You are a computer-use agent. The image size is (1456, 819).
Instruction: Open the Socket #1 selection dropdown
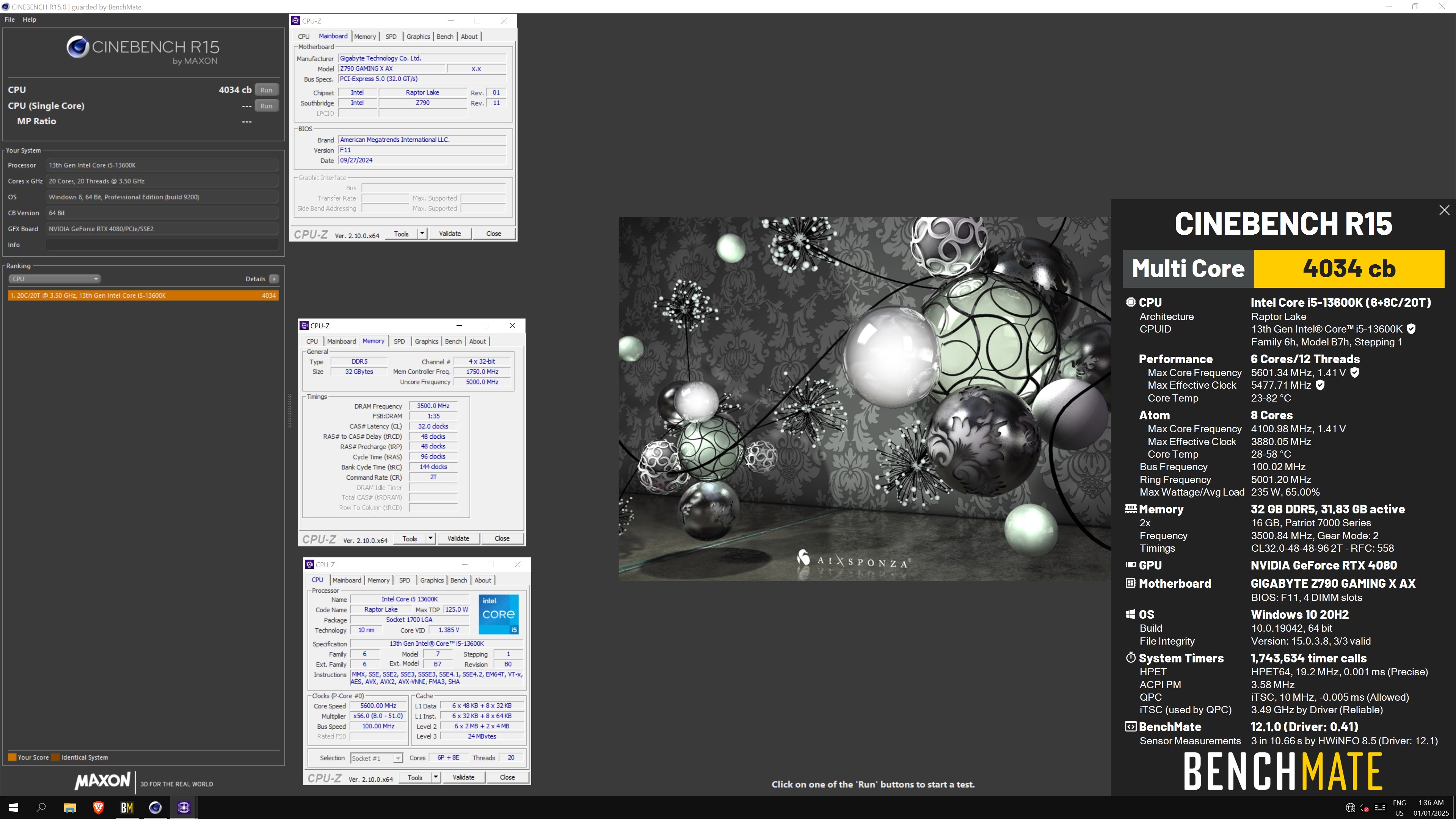pyautogui.click(x=376, y=758)
